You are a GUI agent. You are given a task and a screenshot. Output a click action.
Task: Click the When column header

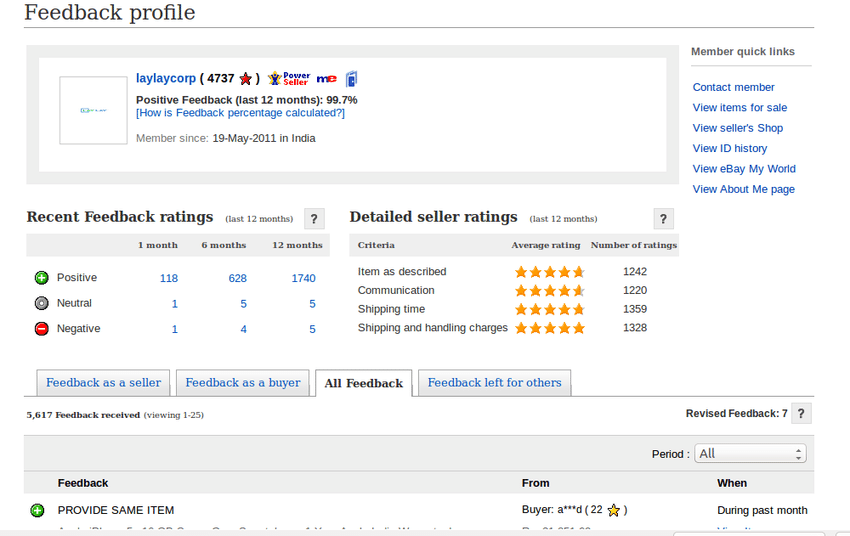pos(732,483)
